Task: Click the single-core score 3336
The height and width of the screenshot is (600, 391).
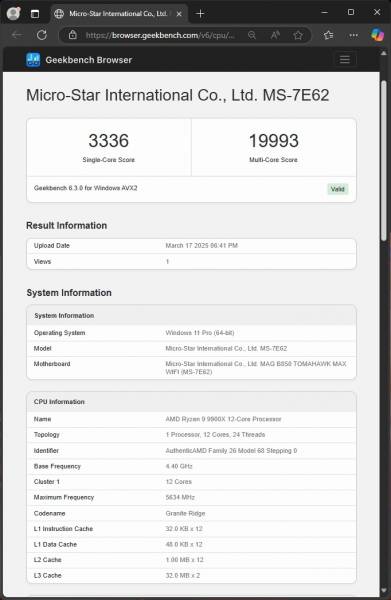Action: pyautogui.click(x=109, y=141)
